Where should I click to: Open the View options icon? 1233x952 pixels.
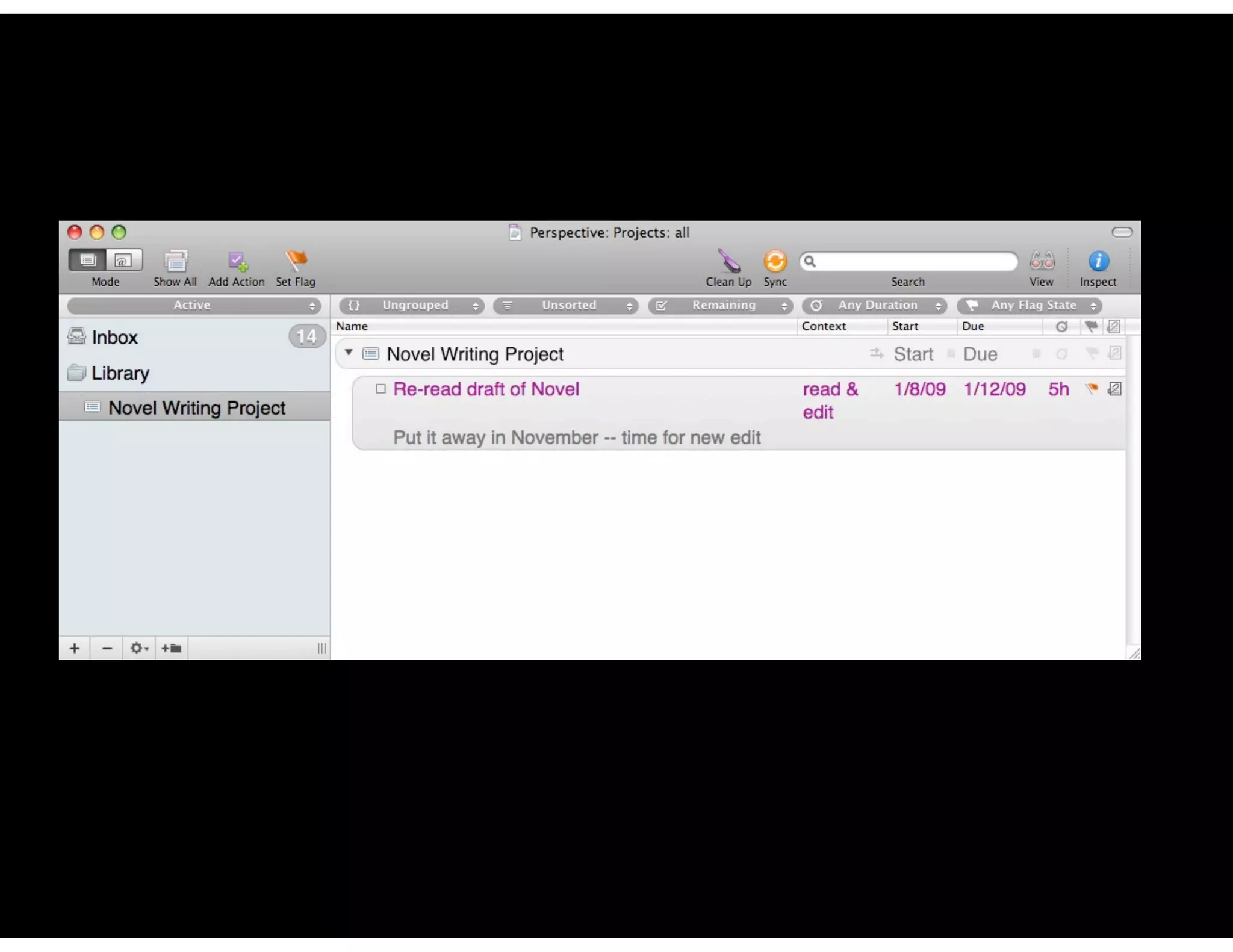[x=1042, y=261]
